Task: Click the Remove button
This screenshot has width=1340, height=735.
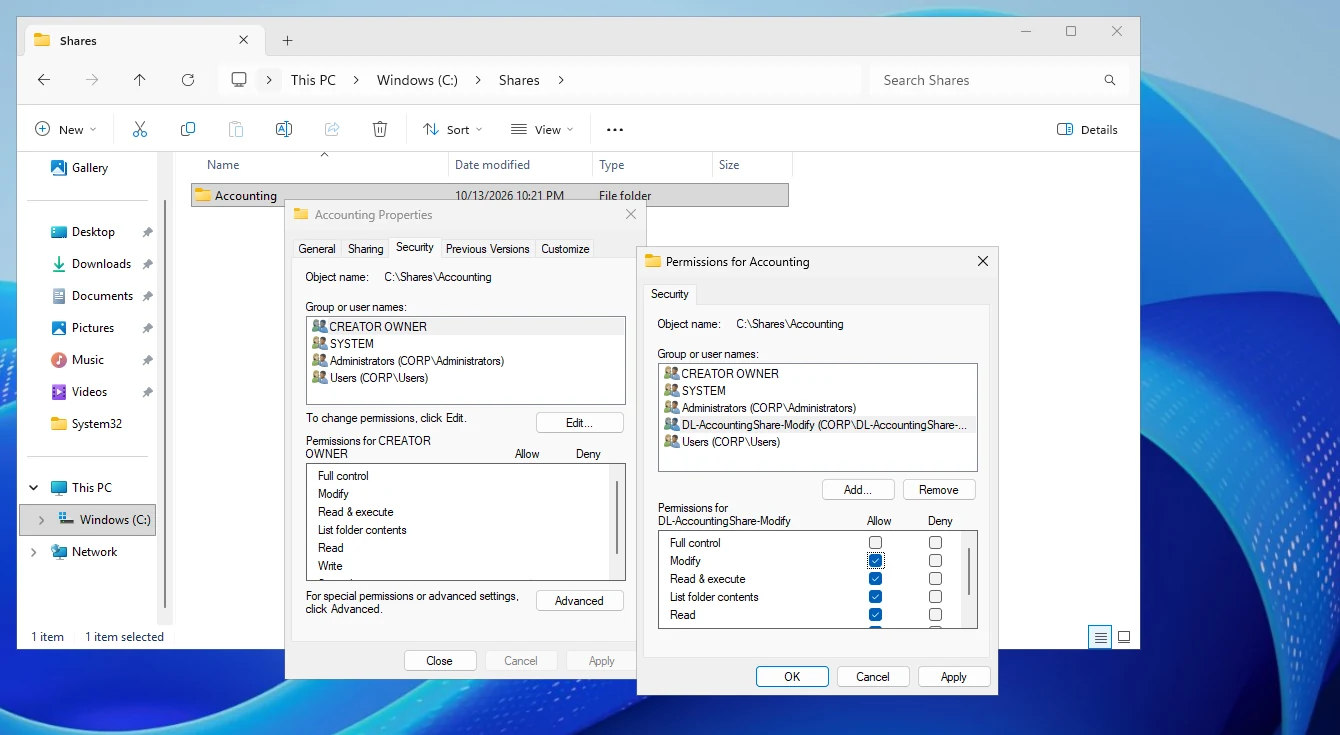Action: point(939,490)
